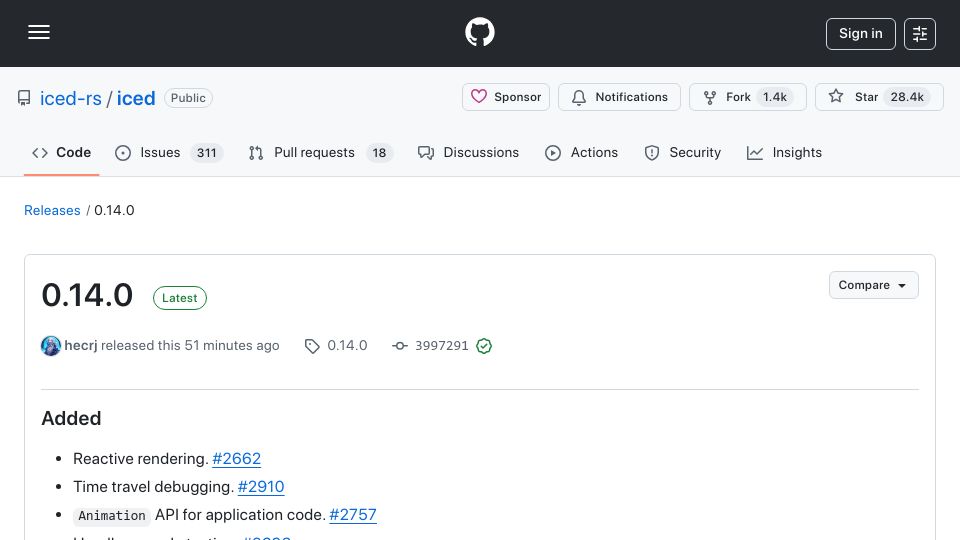Click the Issues count badge 311
960x540 pixels.
[x=206, y=153]
